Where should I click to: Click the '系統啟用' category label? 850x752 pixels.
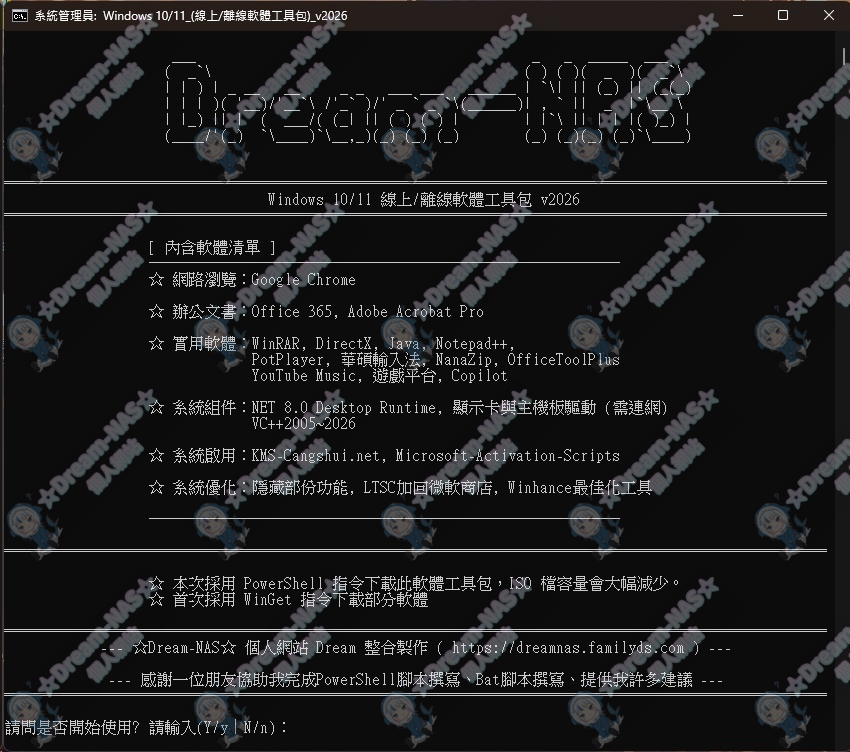(x=204, y=455)
